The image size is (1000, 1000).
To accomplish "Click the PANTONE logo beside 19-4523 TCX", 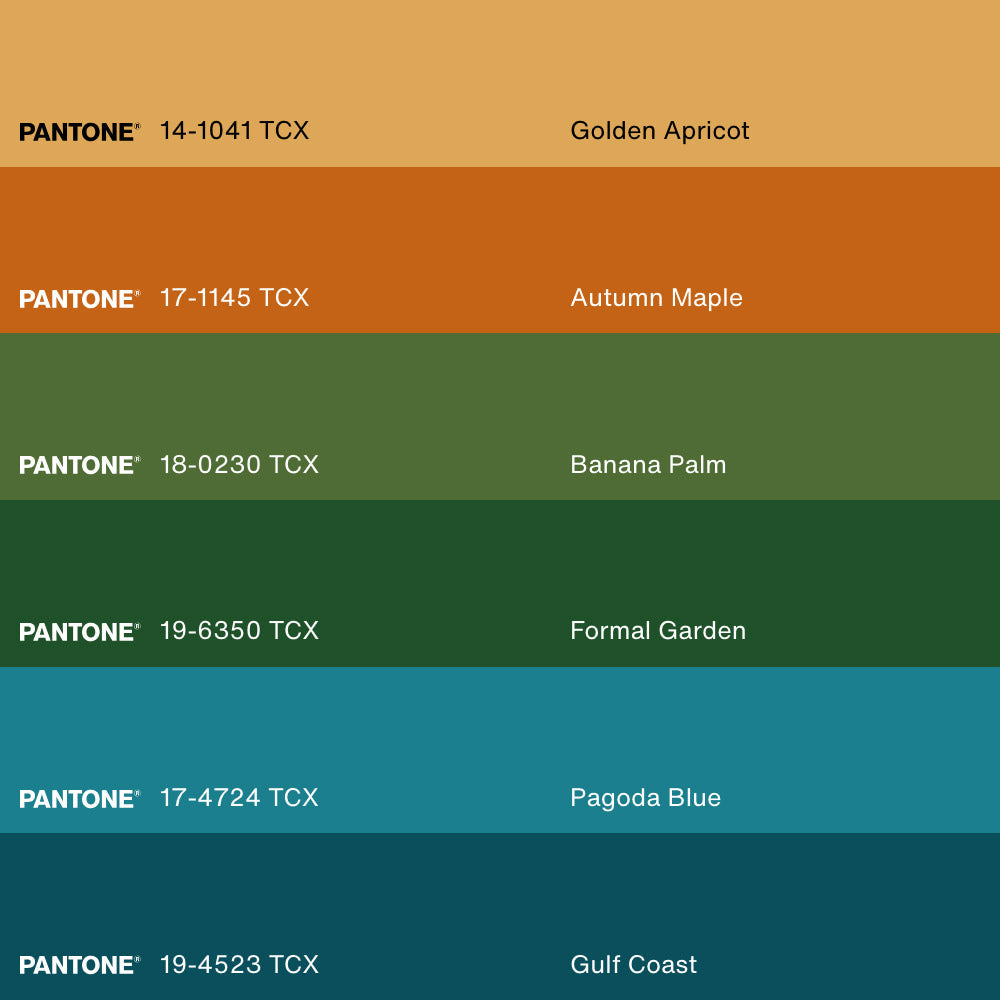I will [80, 965].
